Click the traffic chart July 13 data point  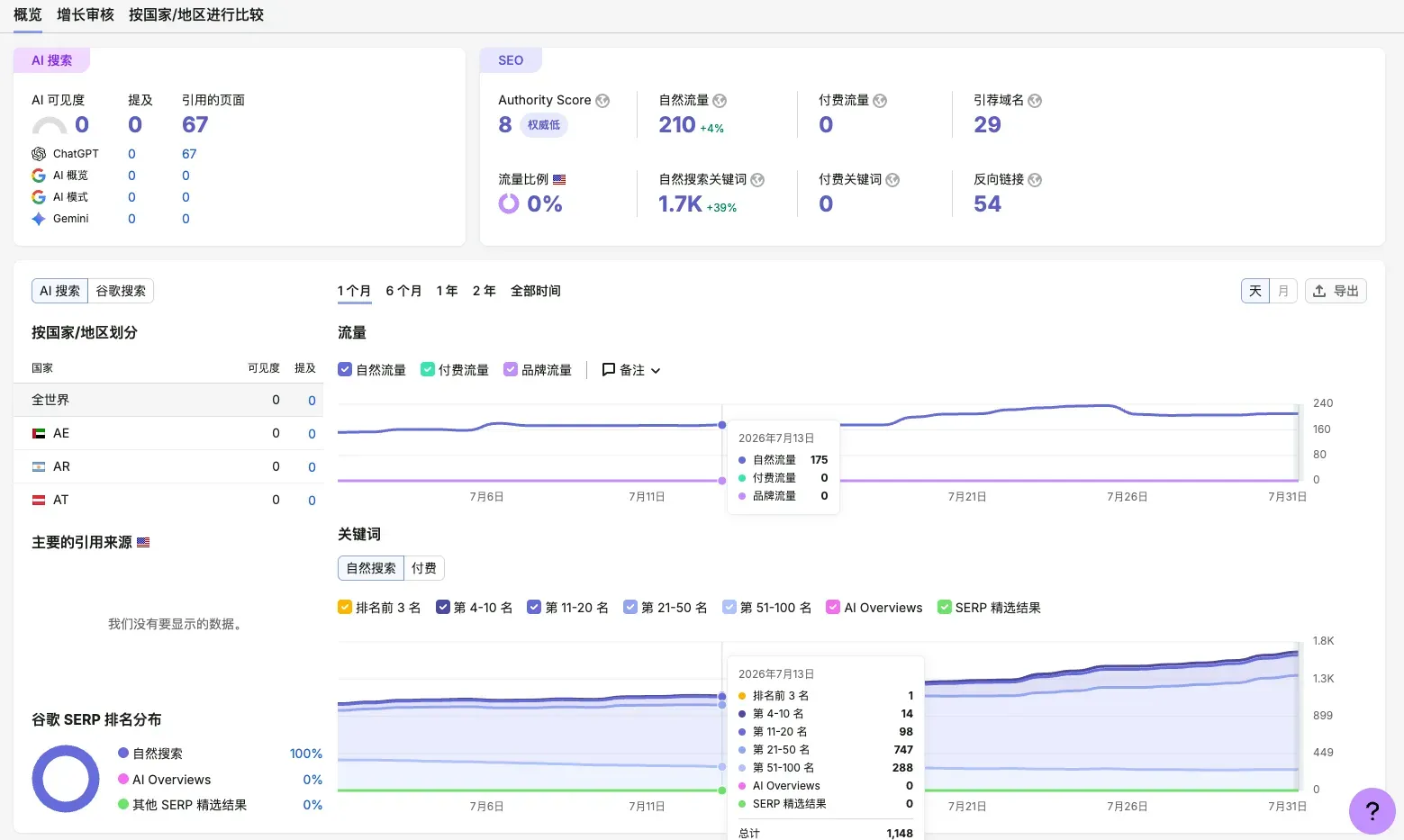point(722,425)
